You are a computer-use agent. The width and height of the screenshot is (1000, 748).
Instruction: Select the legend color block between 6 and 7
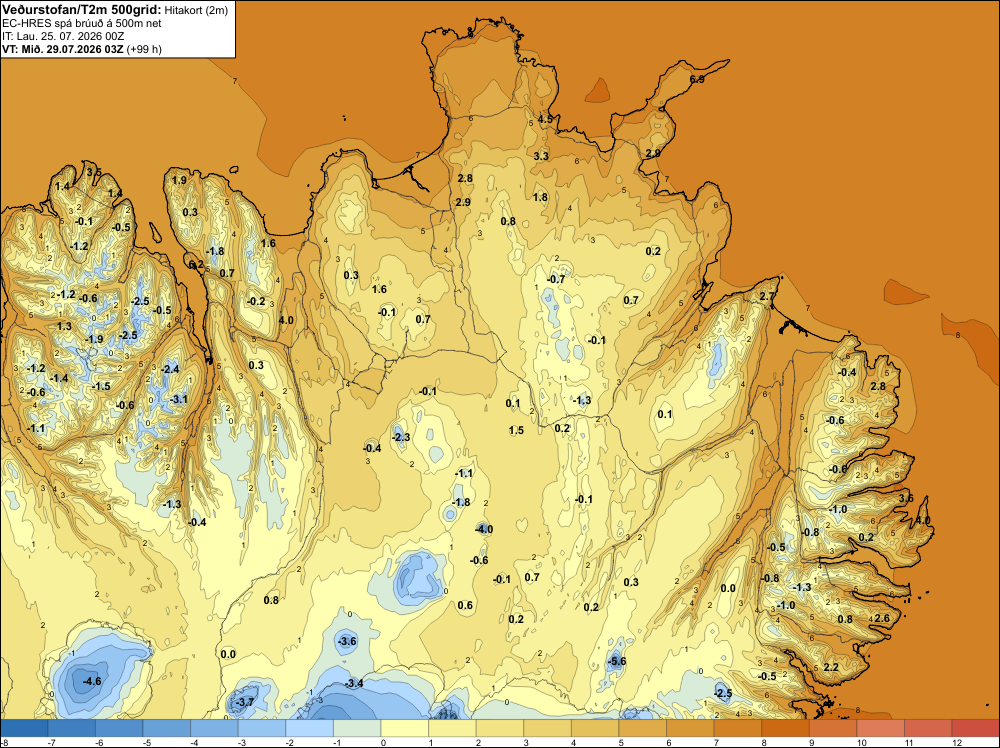click(690, 728)
